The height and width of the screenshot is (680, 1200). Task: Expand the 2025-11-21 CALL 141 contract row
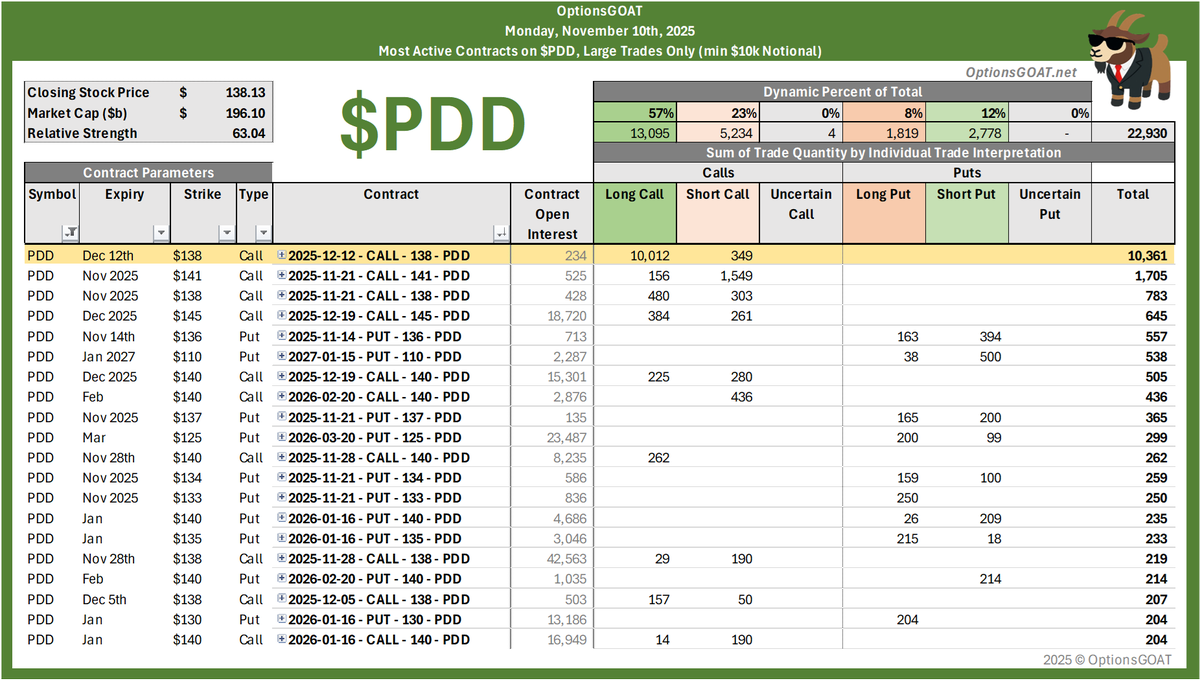pyautogui.click(x=282, y=276)
